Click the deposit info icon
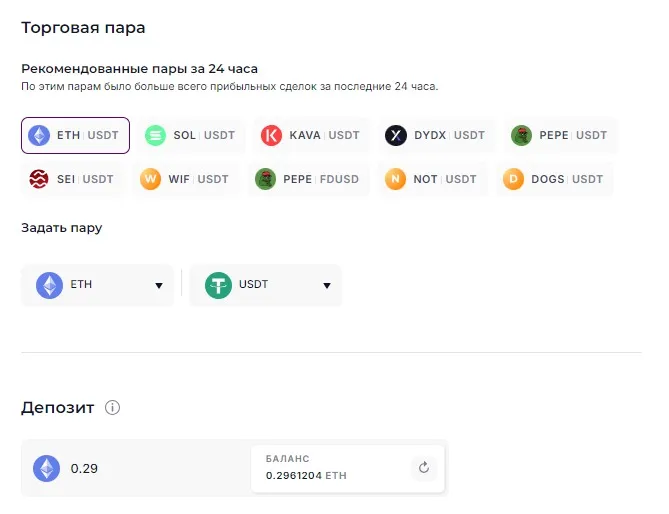This screenshot has height=514, width=669. [x=113, y=408]
